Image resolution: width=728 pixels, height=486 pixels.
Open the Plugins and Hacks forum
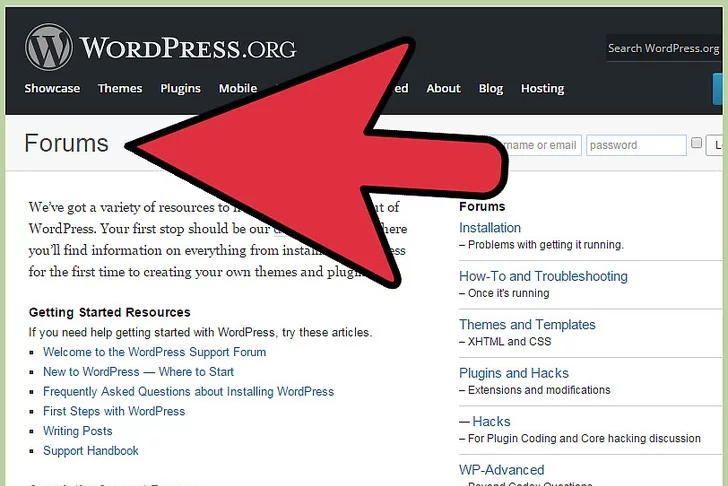click(x=514, y=373)
